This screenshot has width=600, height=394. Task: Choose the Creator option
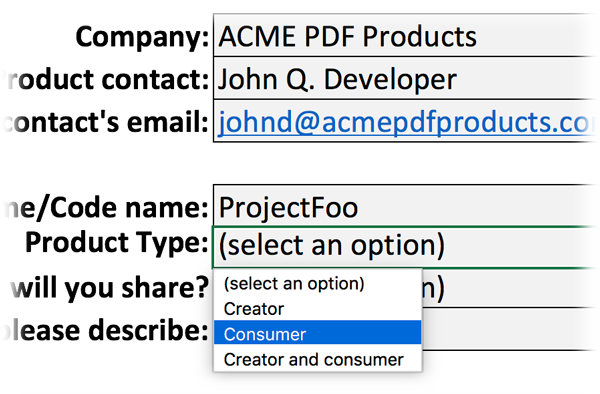coord(317,309)
